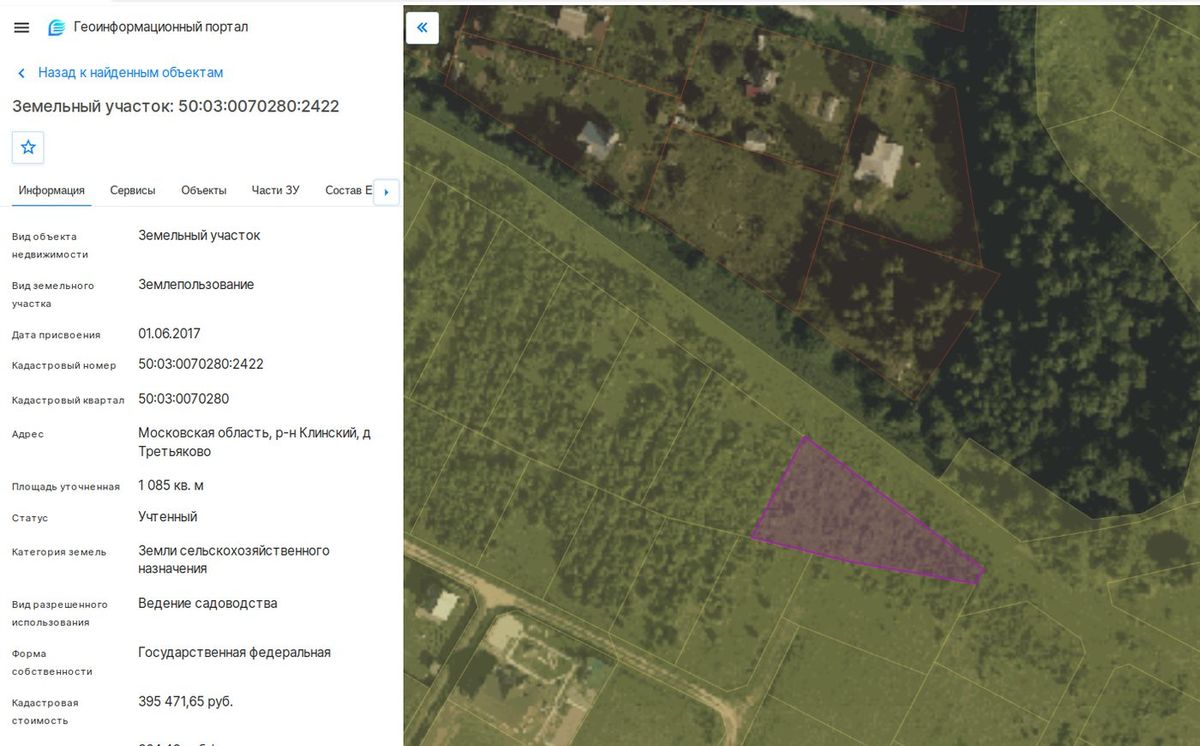Collapse the side panel with double-chevron button
The height and width of the screenshot is (746, 1200).
point(422,27)
